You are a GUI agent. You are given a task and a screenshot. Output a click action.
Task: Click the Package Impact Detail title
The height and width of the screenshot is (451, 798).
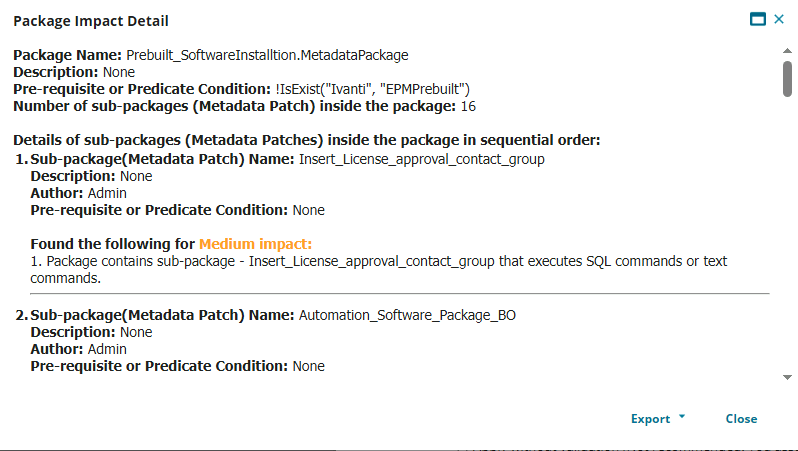[91, 21]
